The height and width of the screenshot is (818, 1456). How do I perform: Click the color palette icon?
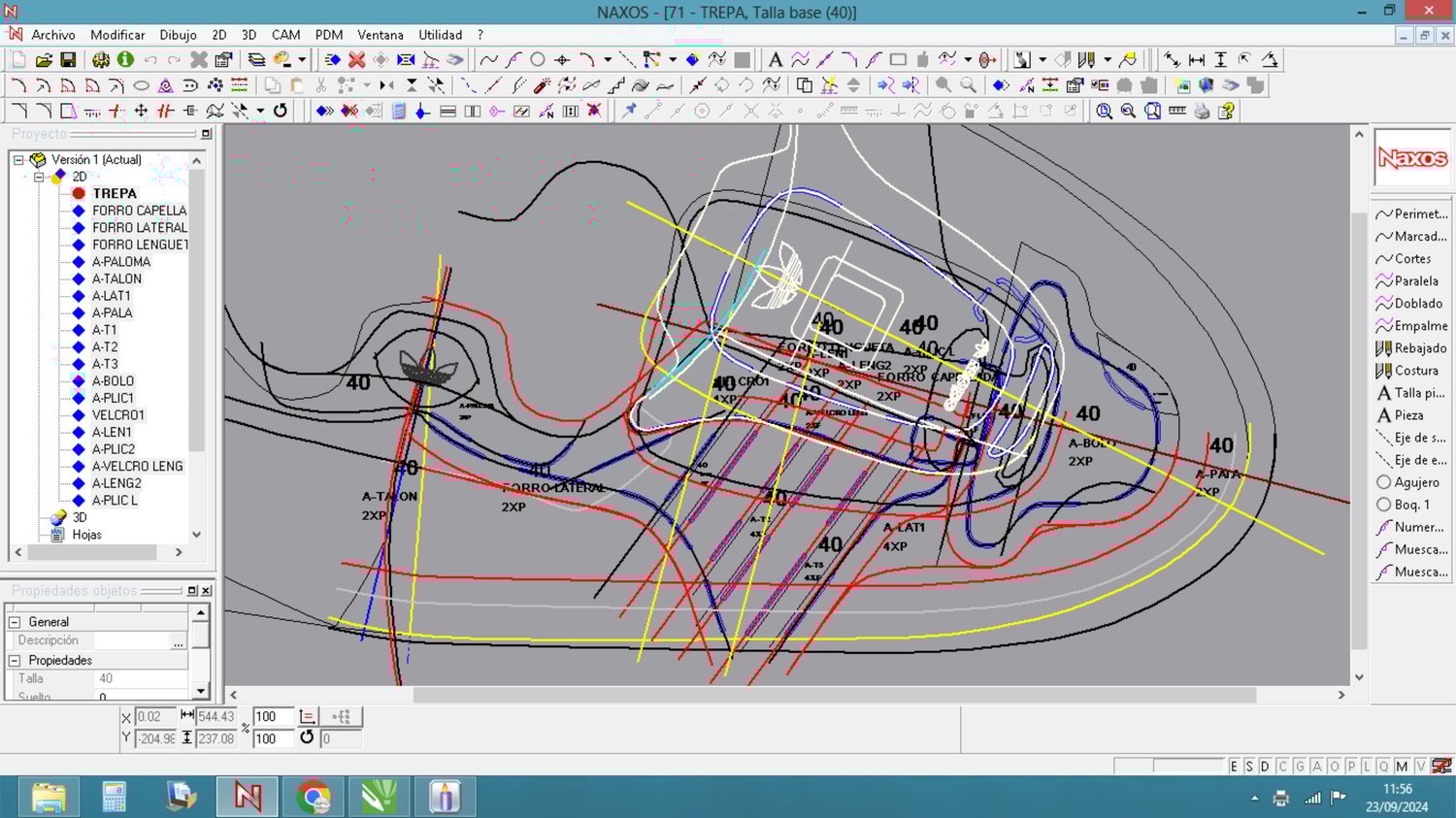[x=282, y=59]
